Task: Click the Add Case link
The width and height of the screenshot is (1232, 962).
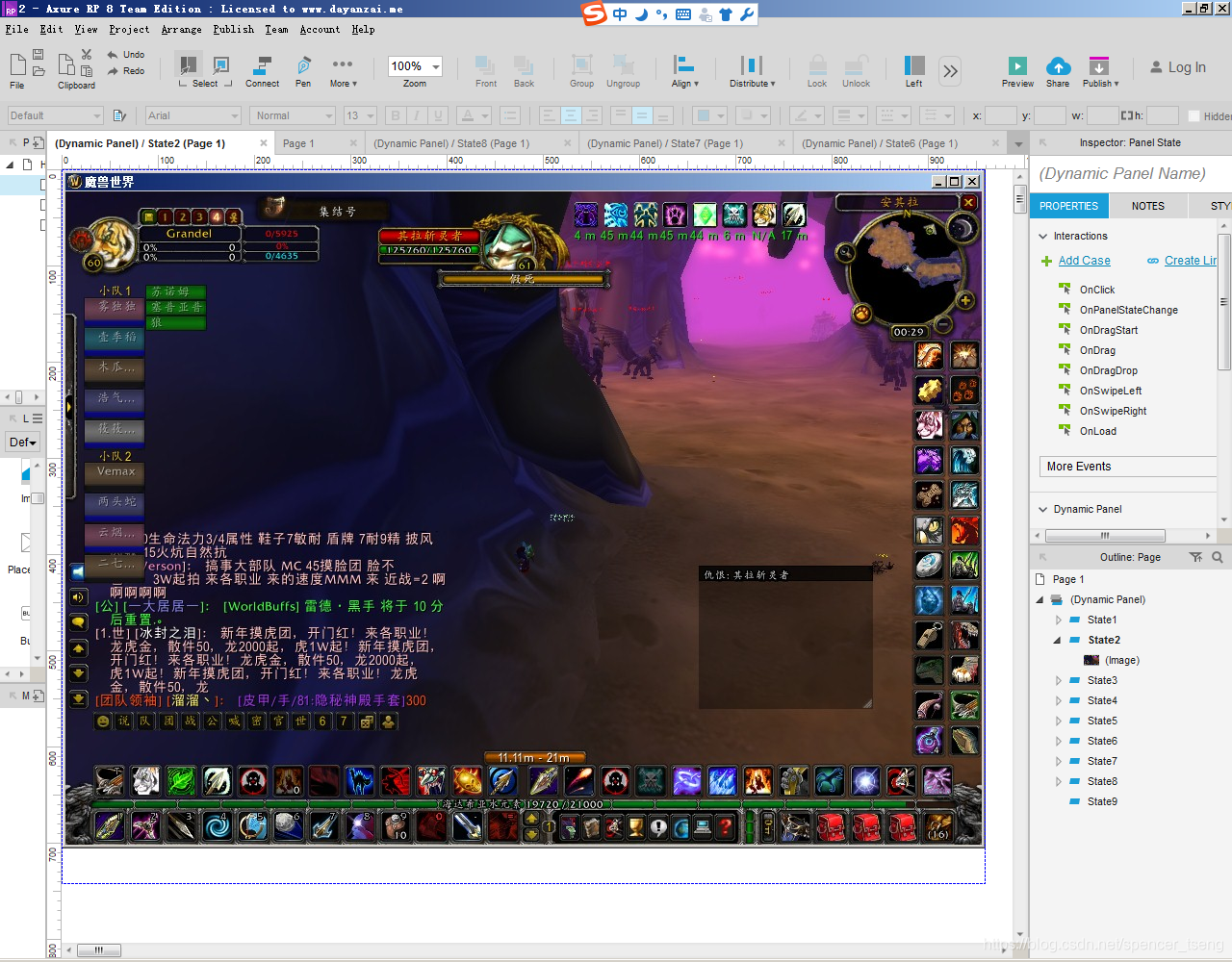Action: click(x=1085, y=261)
